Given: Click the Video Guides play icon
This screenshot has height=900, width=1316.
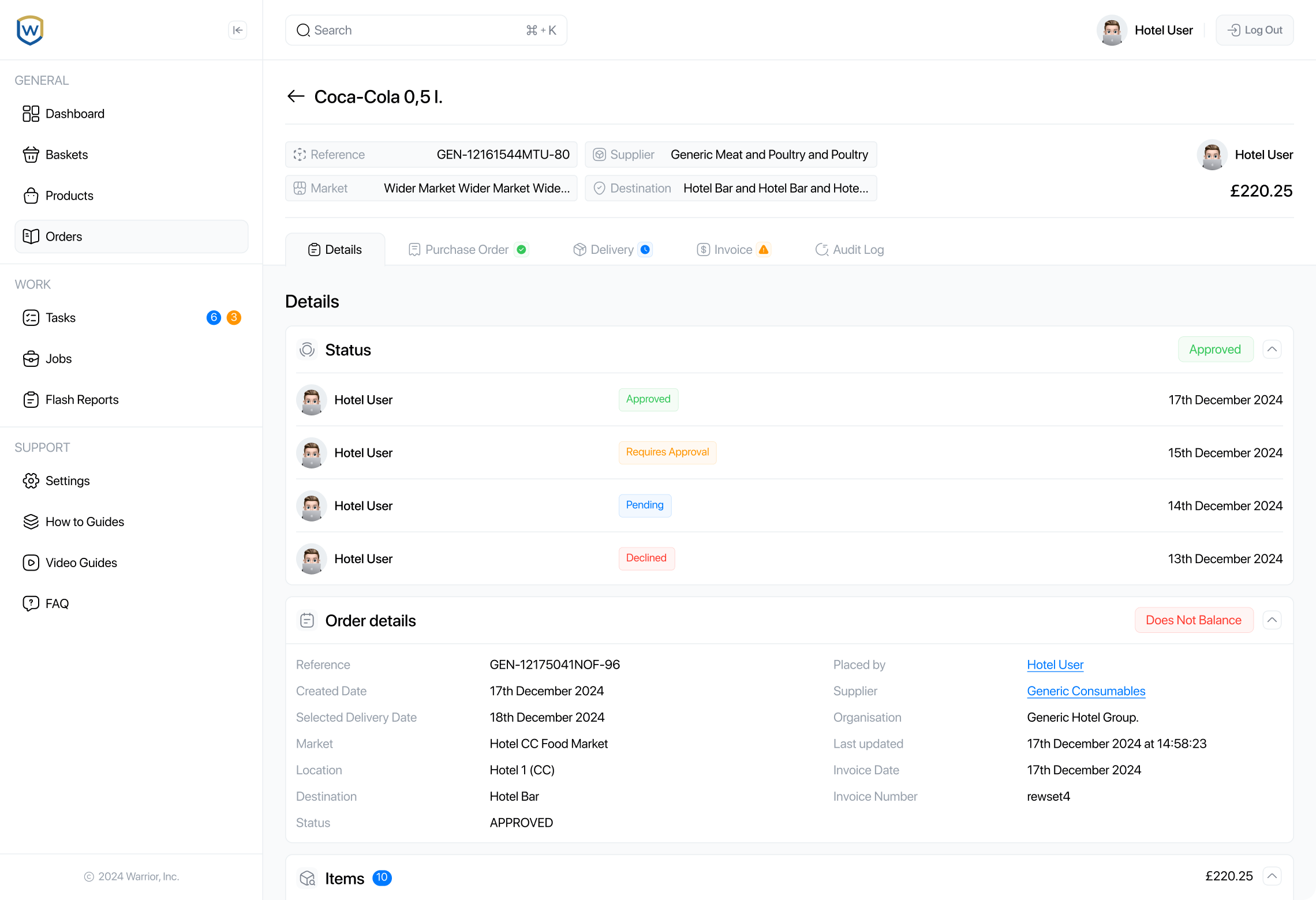Looking at the screenshot, I should click(31, 563).
